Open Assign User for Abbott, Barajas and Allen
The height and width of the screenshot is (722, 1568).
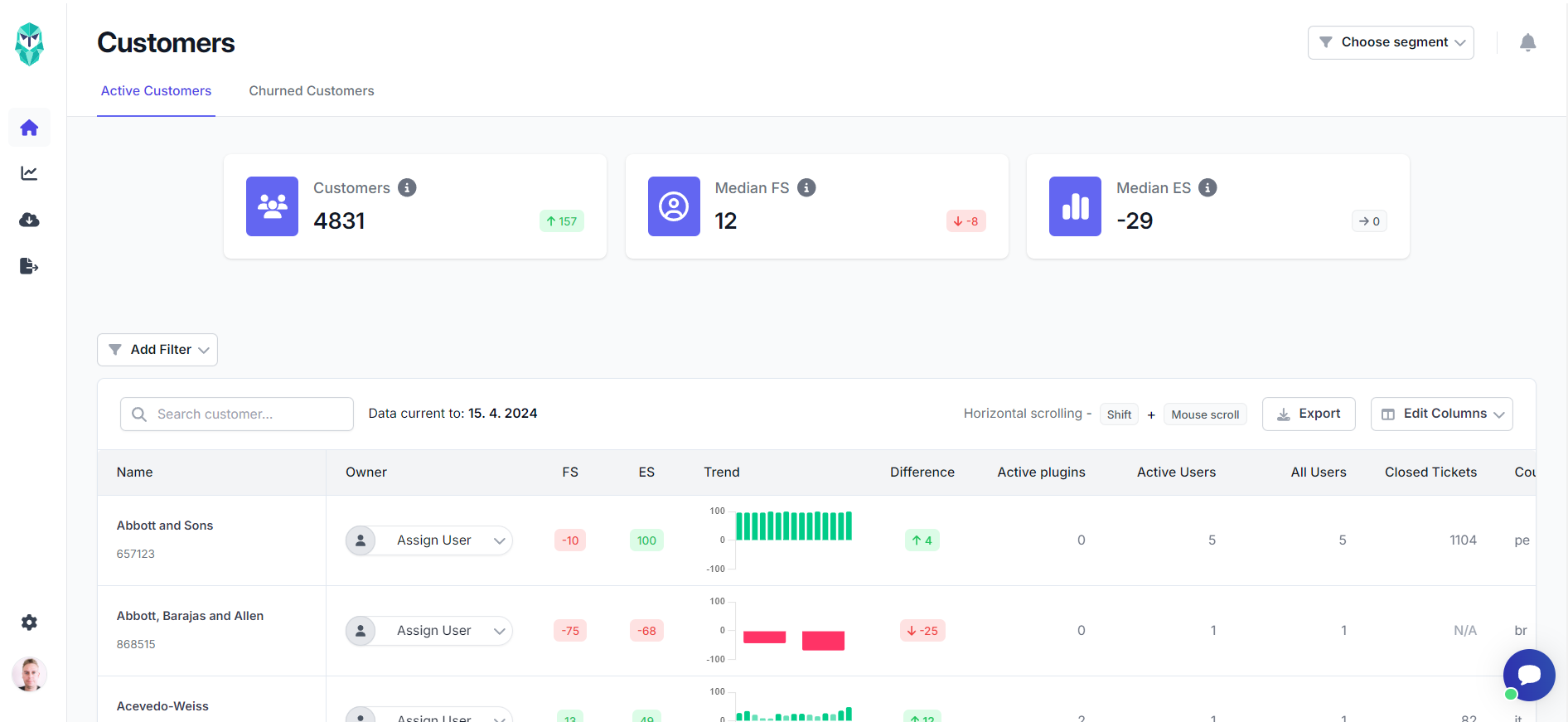pos(429,631)
